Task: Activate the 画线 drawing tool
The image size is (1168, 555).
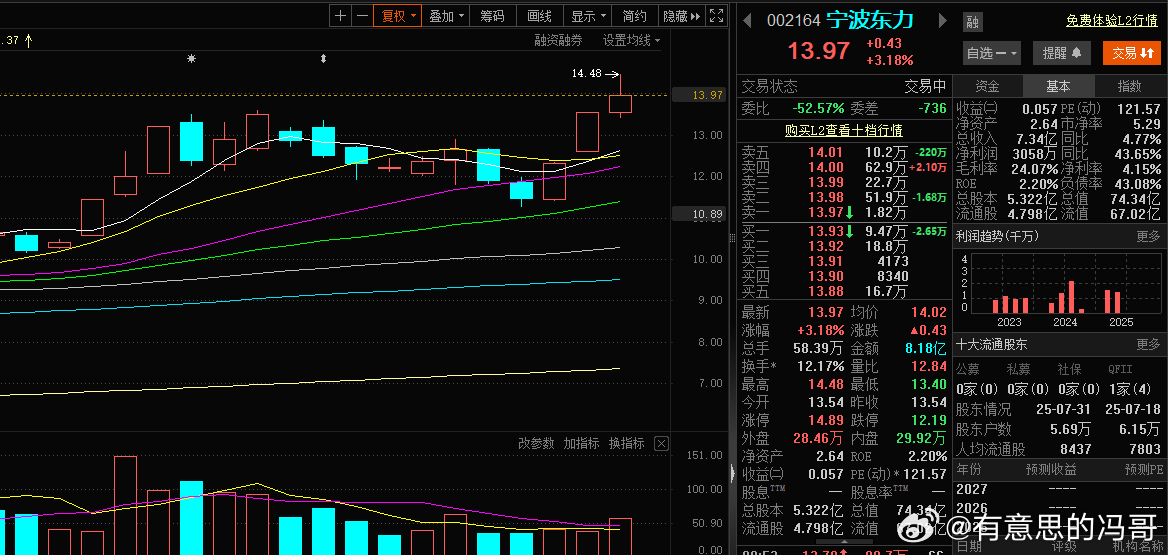Action: pos(539,16)
